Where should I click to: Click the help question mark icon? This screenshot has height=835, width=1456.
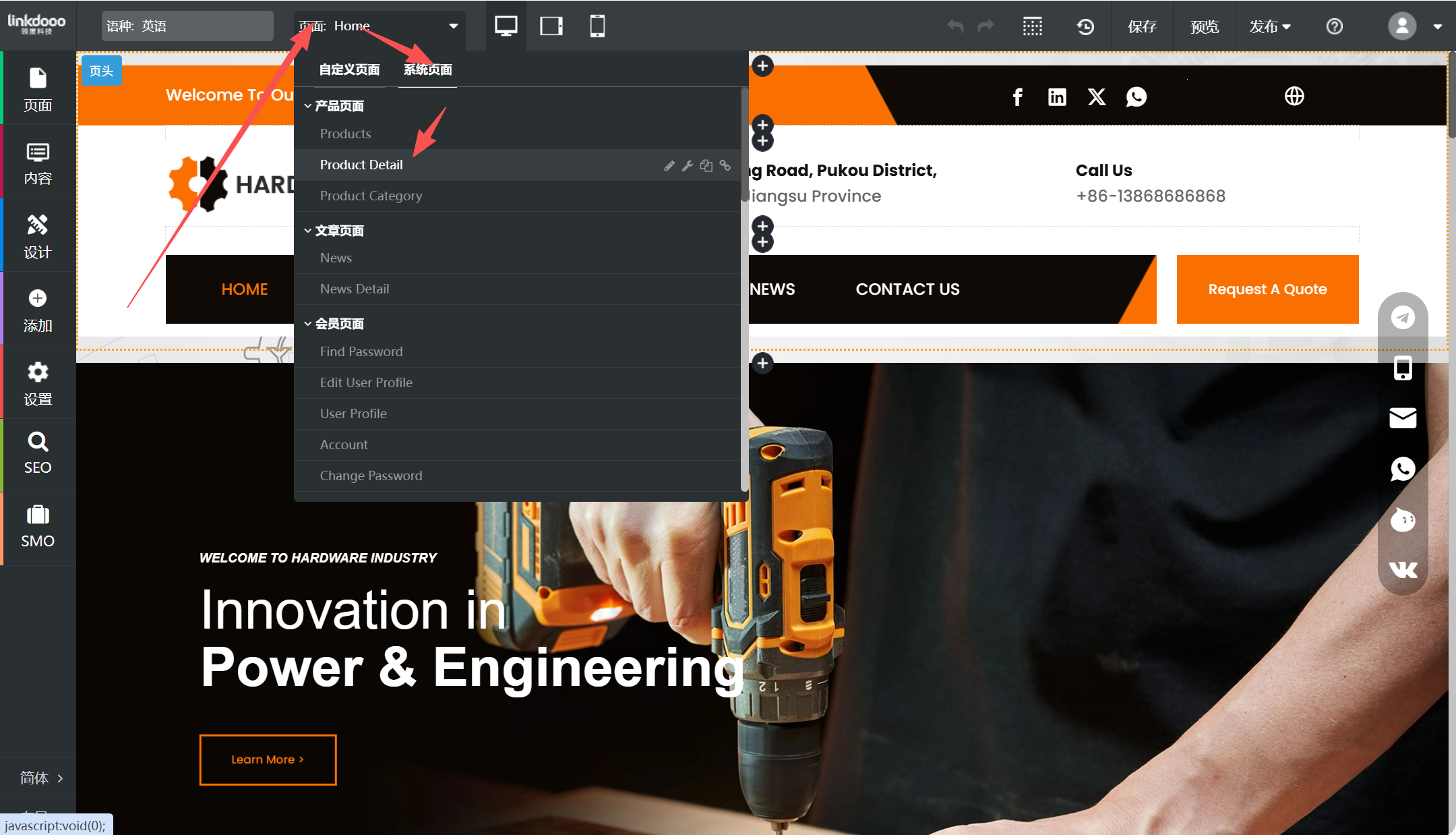(1334, 26)
